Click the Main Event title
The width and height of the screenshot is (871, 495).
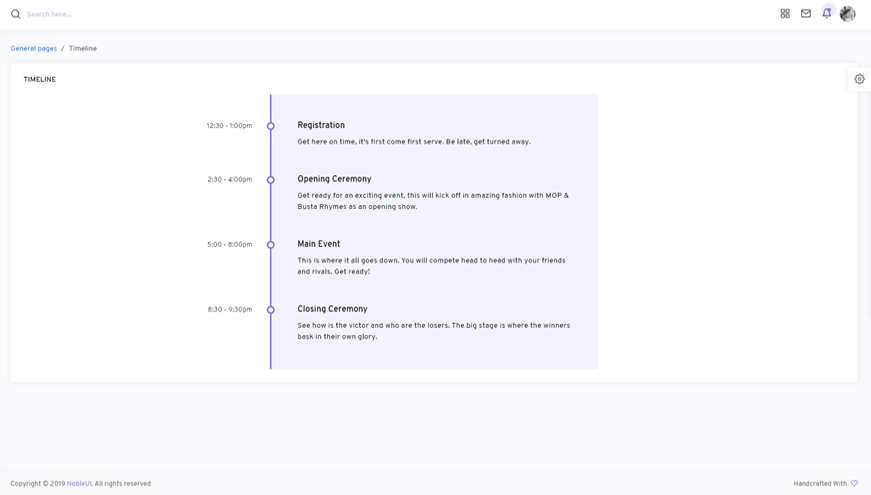click(x=319, y=244)
